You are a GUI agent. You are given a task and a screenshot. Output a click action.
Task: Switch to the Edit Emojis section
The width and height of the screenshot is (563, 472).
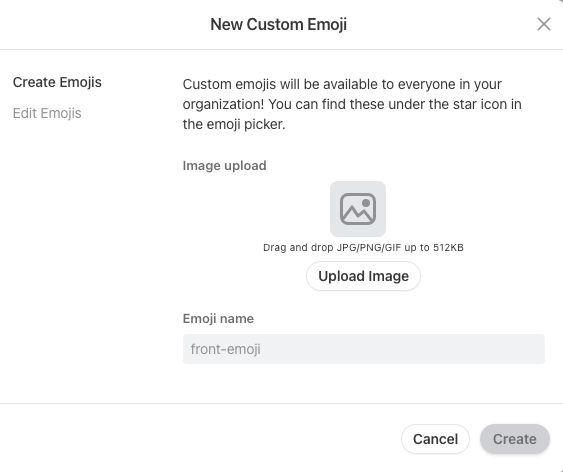point(47,113)
